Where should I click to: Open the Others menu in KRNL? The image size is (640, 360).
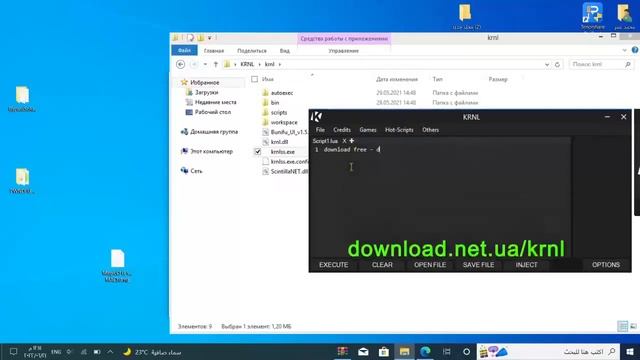pyautogui.click(x=430, y=130)
